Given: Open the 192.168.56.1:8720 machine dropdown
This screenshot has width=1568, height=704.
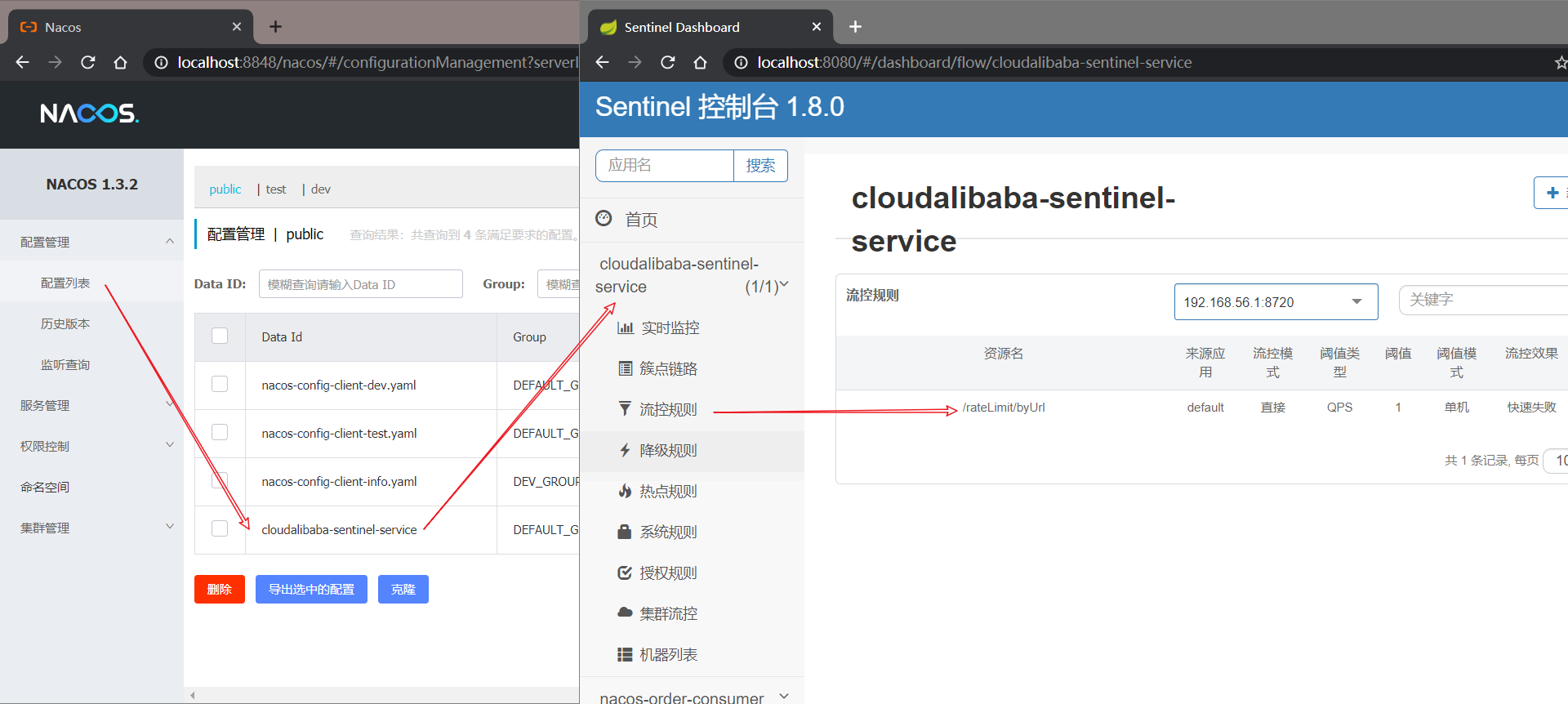Looking at the screenshot, I should 1276,302.
